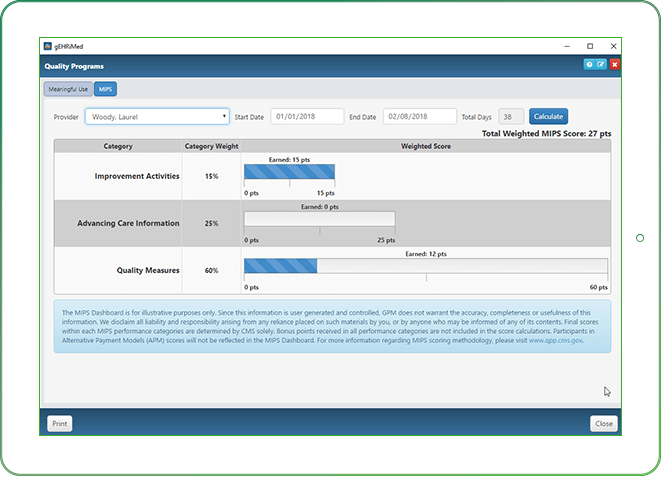Click the Start Date field
The height and width of the screenshot is (477, 661).
click(x=305, y=117)
